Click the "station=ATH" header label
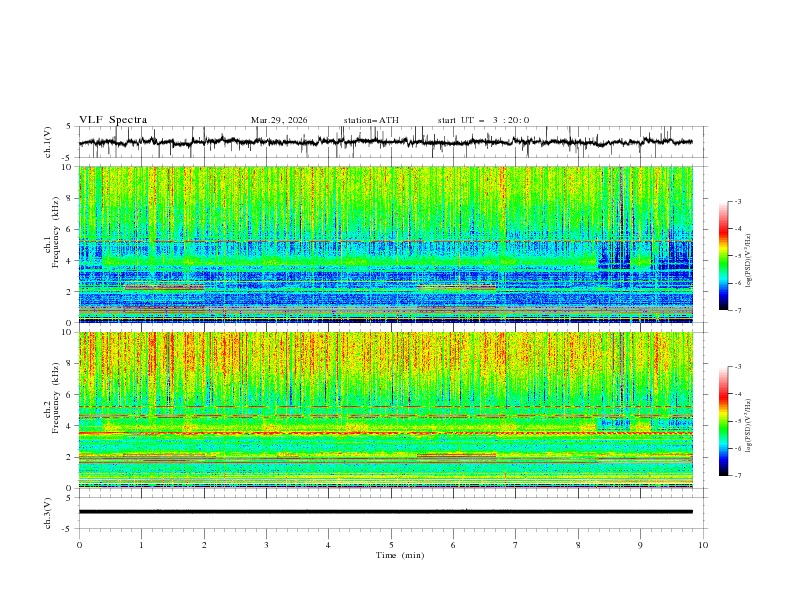The height and width of the screenshot is (612, 792). coord(371,120)
